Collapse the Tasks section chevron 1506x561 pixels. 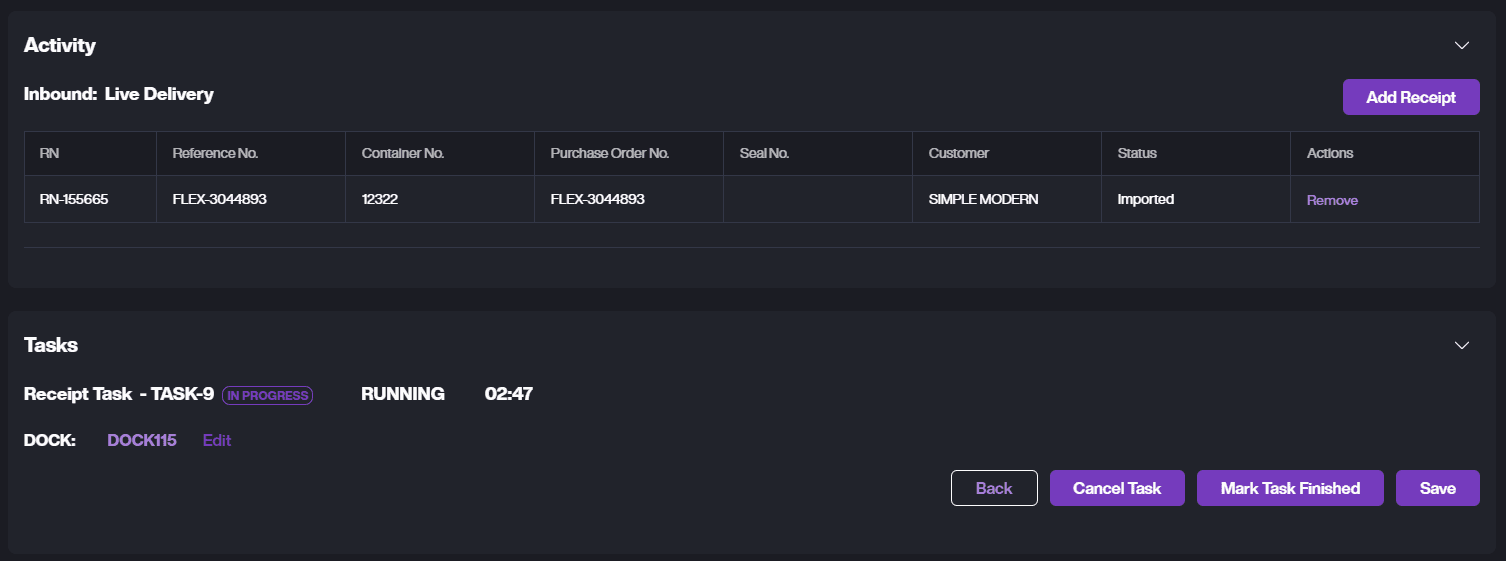pos(1461,345)
